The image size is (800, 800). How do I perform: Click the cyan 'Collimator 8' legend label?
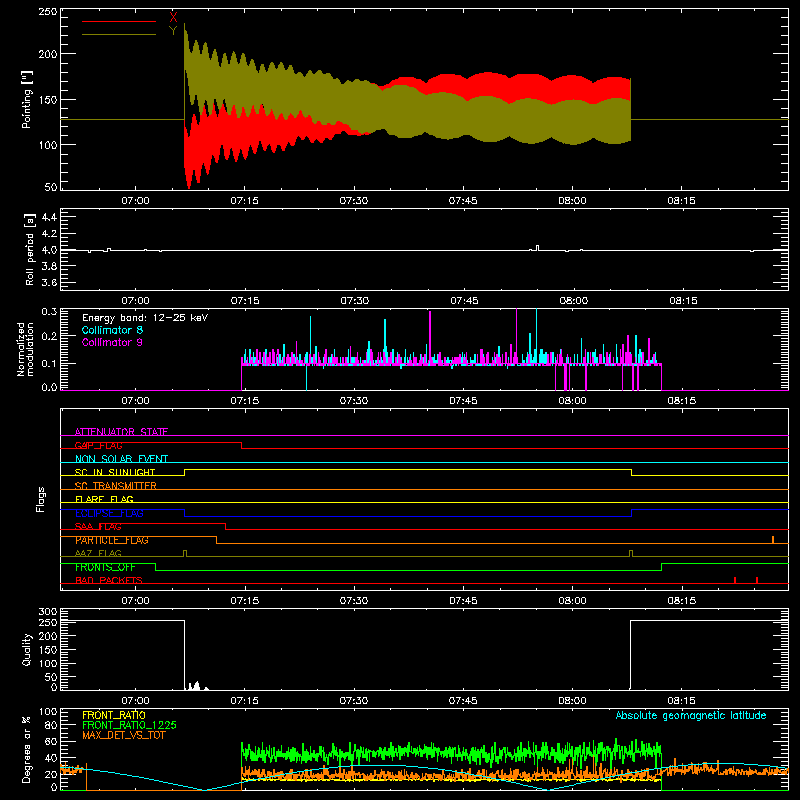[x=112, y=330]
